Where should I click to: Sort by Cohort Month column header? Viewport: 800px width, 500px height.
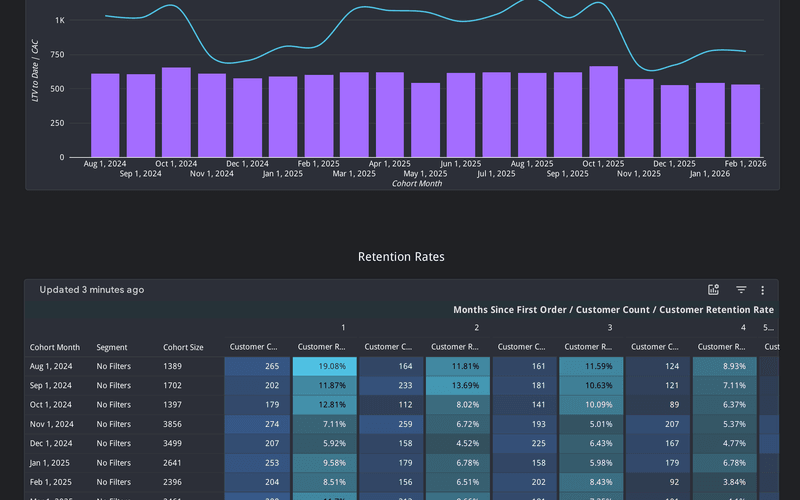[55, 347]
